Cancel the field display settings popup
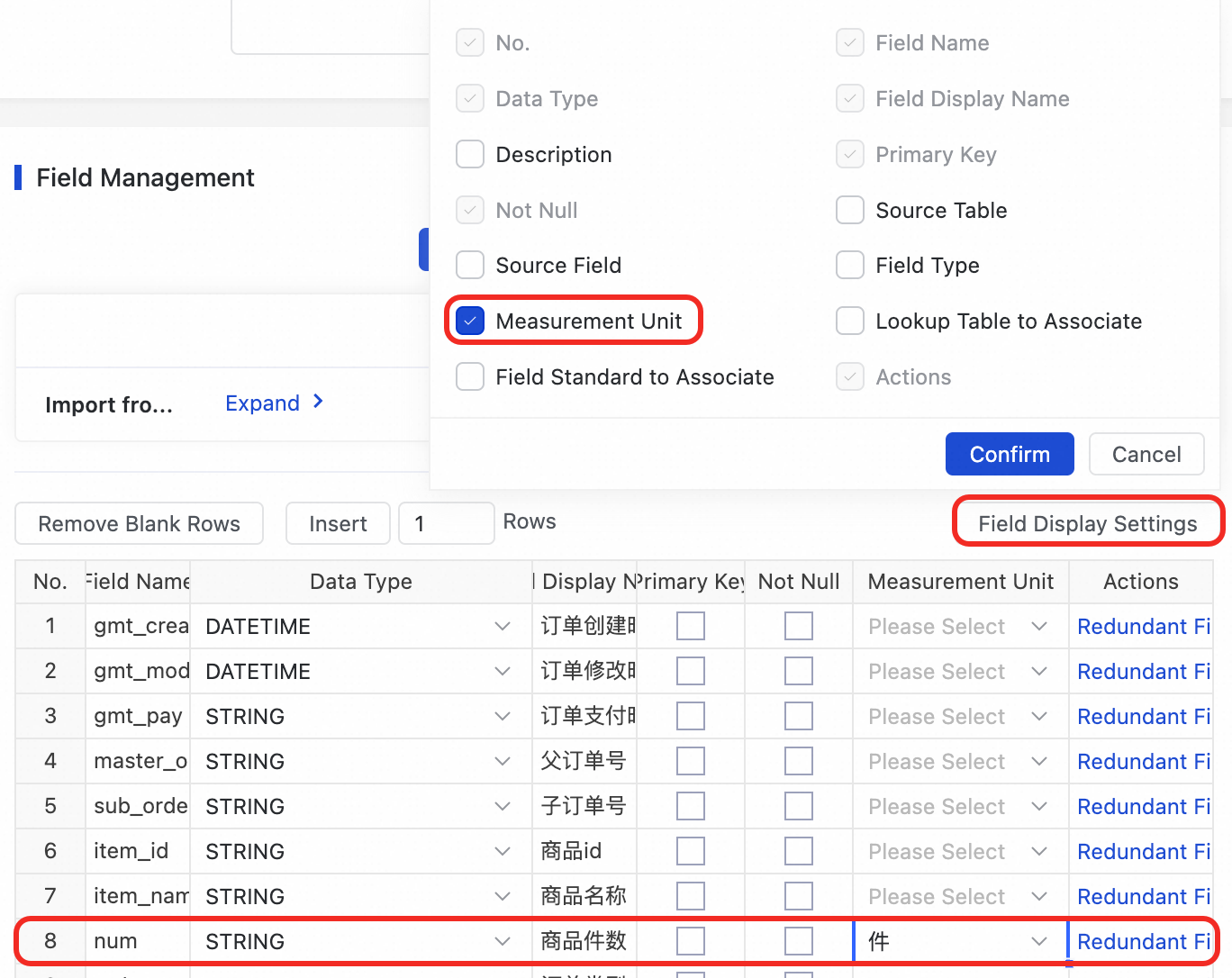Viewport: 1232px width, 978px height. 1146,454
